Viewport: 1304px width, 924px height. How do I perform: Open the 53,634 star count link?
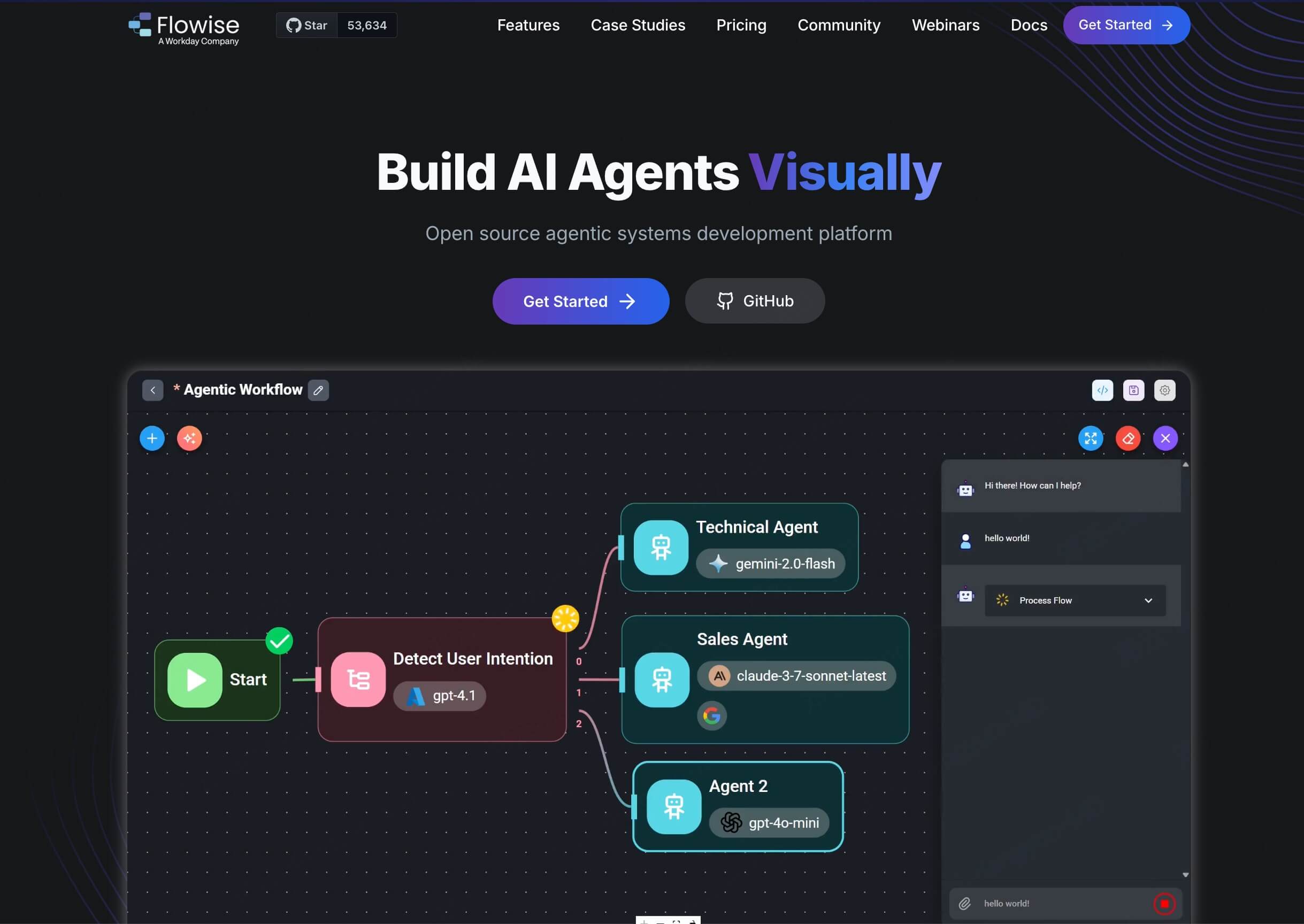[x=367, y=25]
